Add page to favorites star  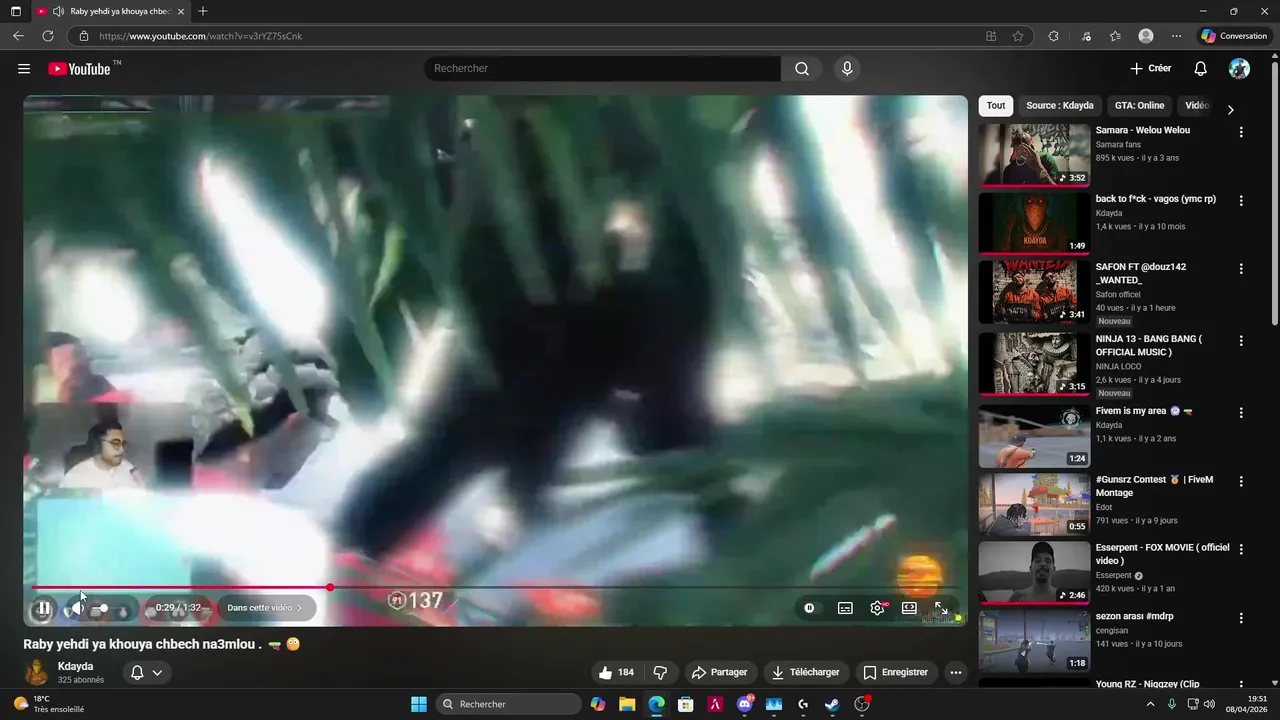(1018, 36)
